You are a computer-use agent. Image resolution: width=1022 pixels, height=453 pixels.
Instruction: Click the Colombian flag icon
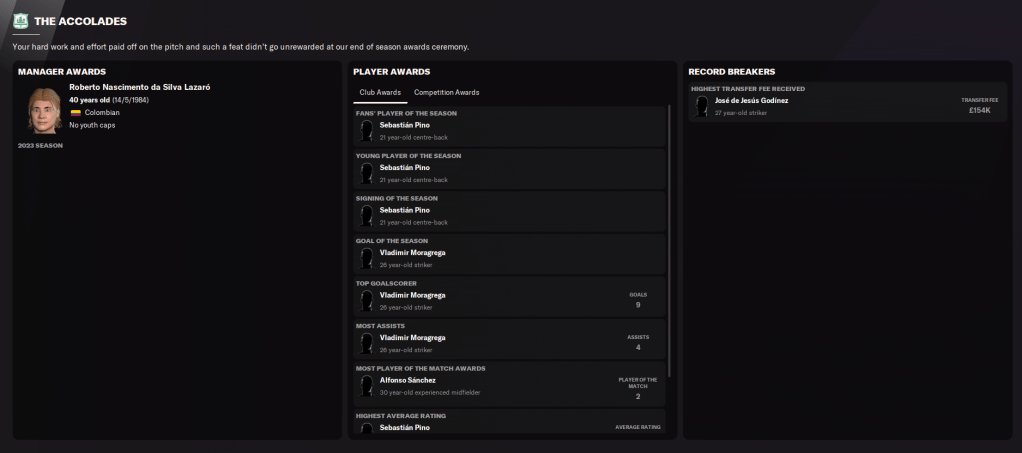click(75, 113)
